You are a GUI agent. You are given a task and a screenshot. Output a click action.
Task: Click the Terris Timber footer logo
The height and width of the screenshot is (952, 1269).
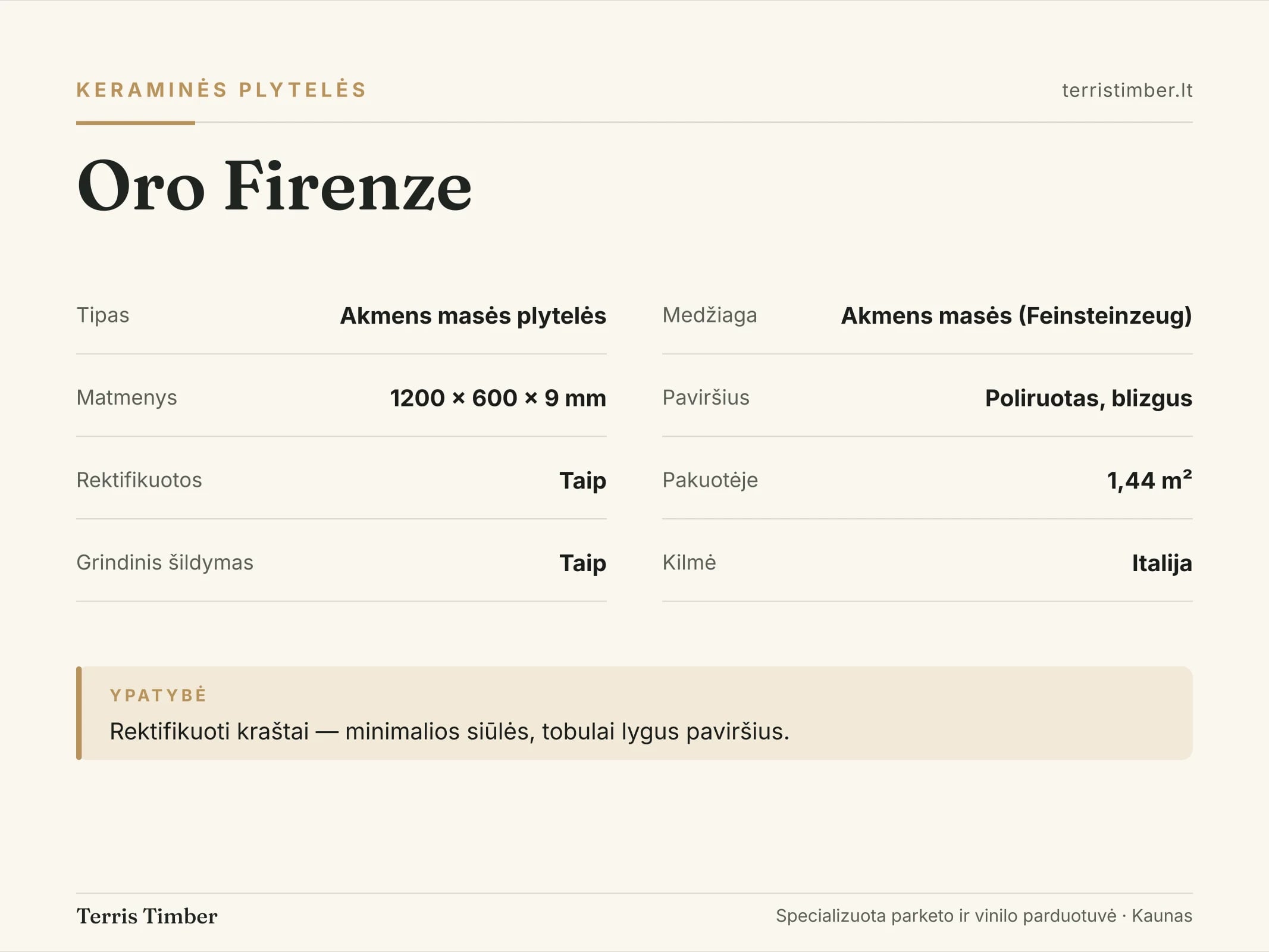point(147,916)
